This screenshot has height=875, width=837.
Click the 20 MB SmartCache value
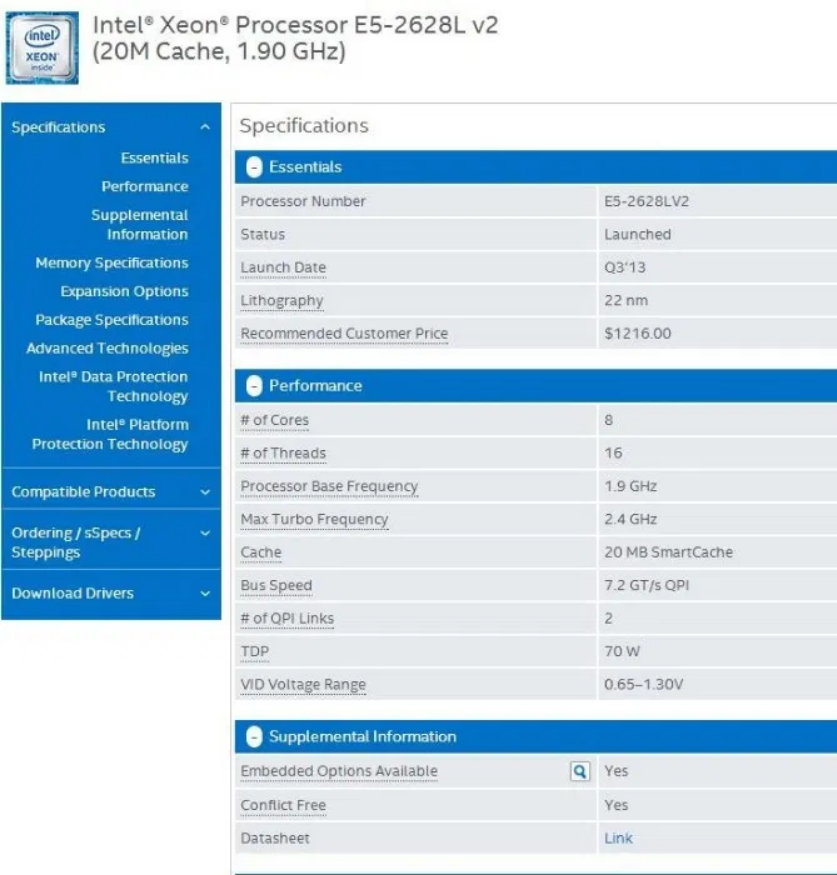668,552
